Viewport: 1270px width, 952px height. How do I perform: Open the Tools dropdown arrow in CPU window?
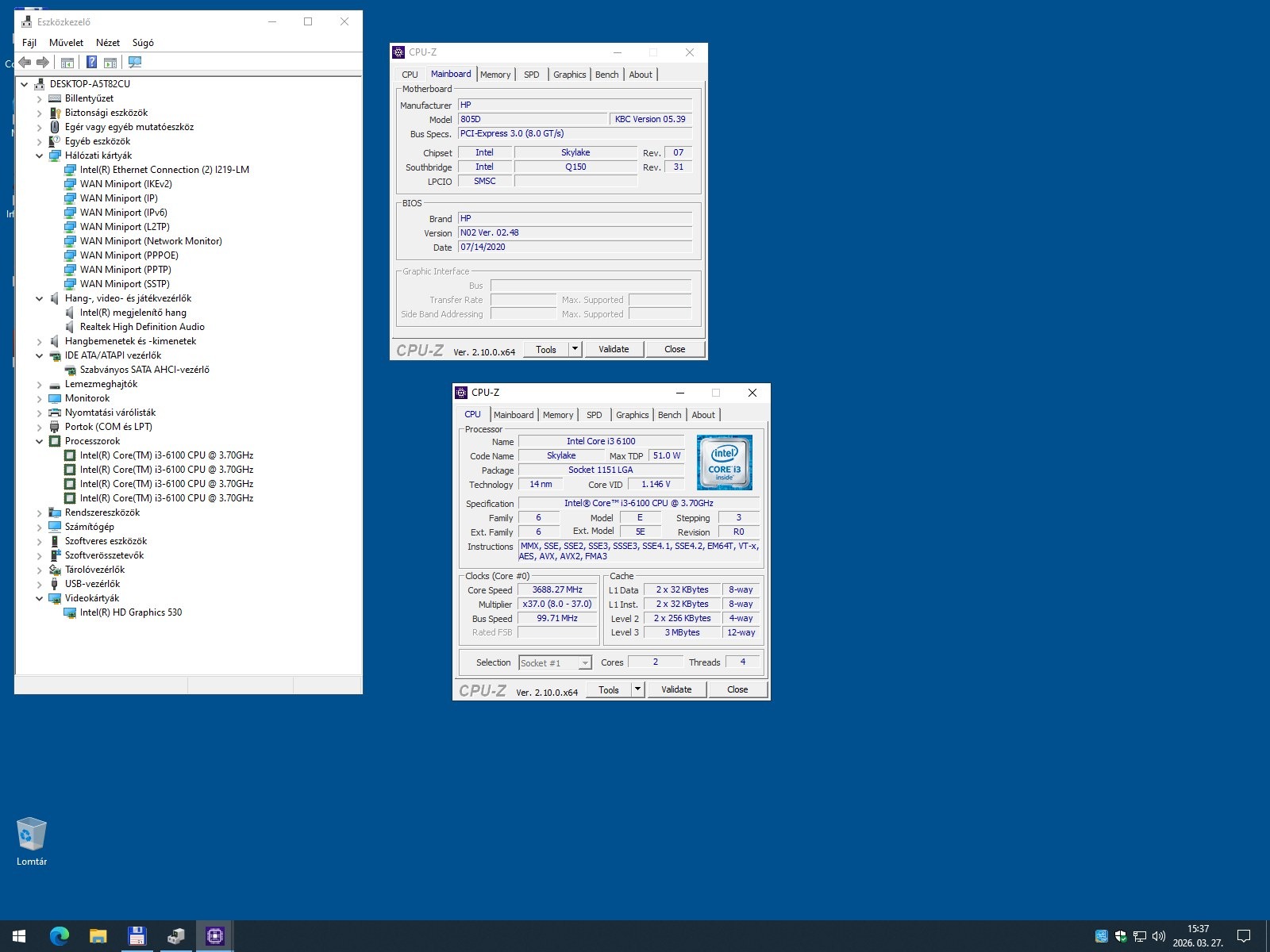pyautogui.click(x=637, y=689)
